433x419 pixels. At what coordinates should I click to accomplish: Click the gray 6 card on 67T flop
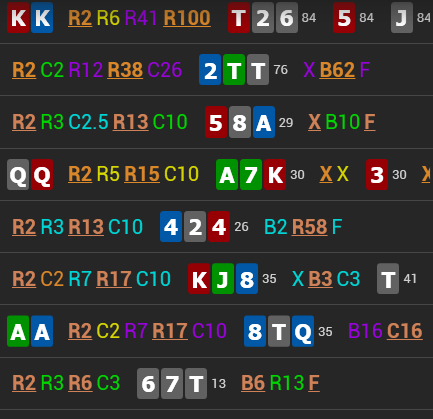coord(148,383)
